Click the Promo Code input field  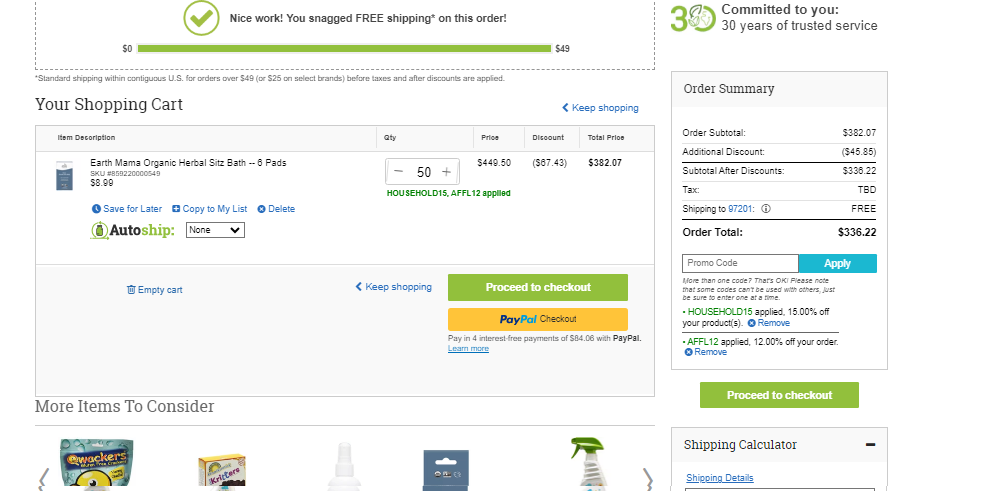pyautogui.click(x=740, y=263)
